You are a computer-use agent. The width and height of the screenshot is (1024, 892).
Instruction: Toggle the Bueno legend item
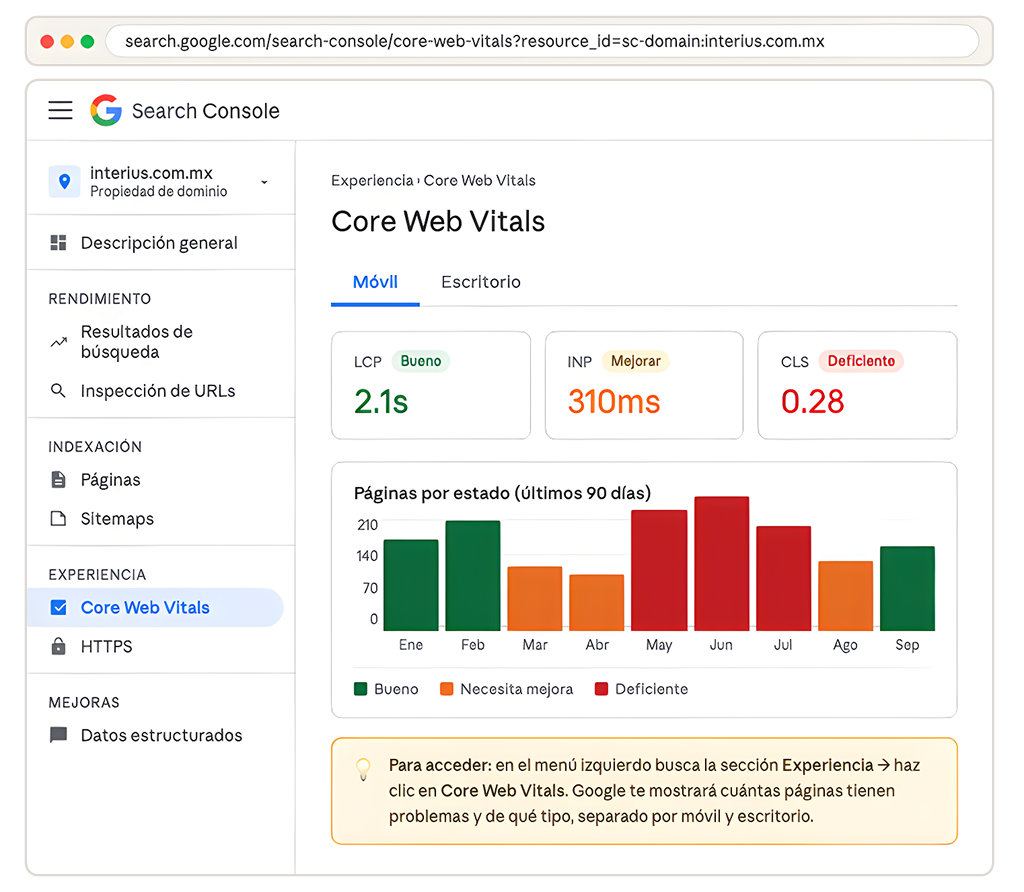(x=387, y=689)
